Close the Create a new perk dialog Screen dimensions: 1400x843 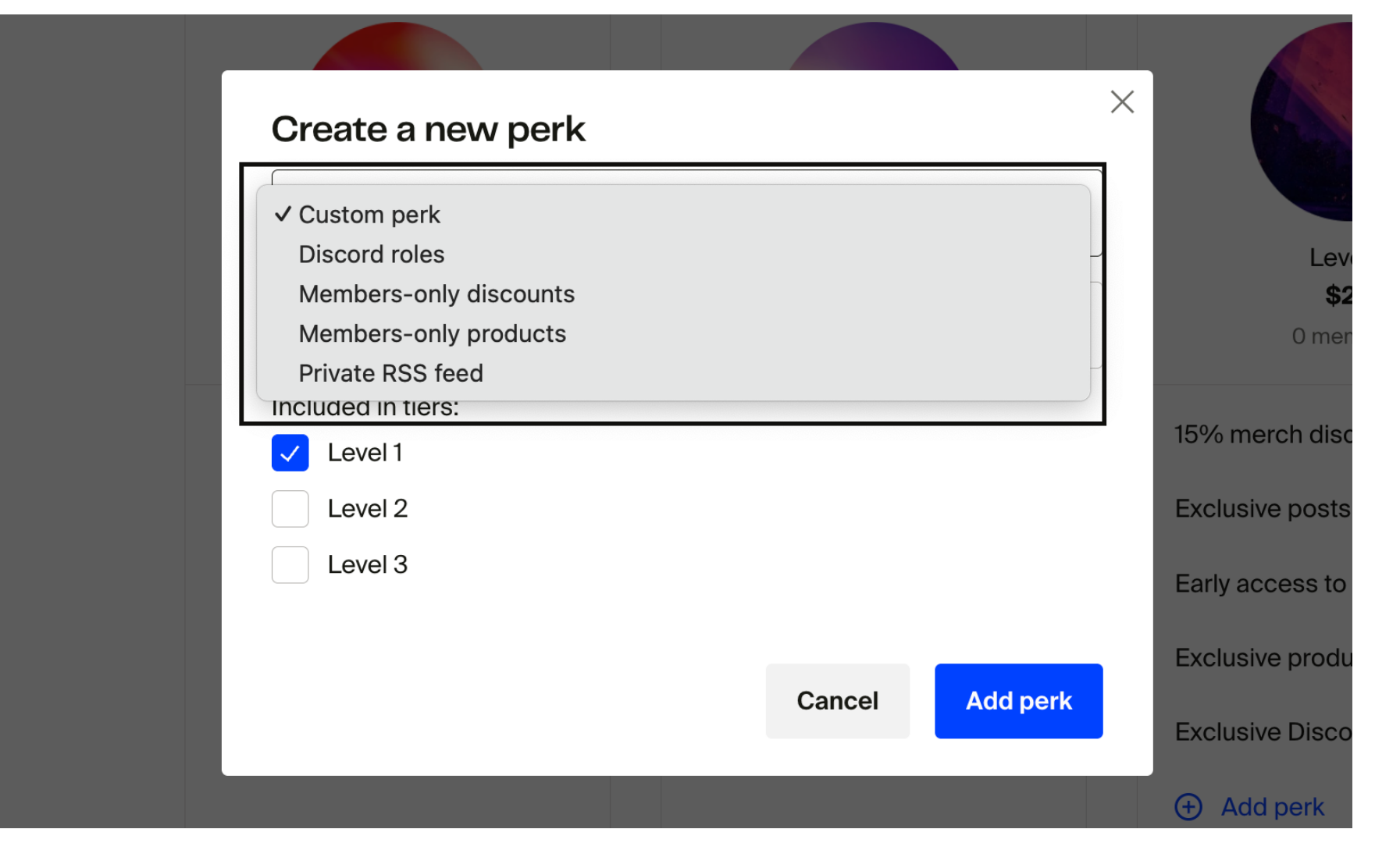[1122, 101]
